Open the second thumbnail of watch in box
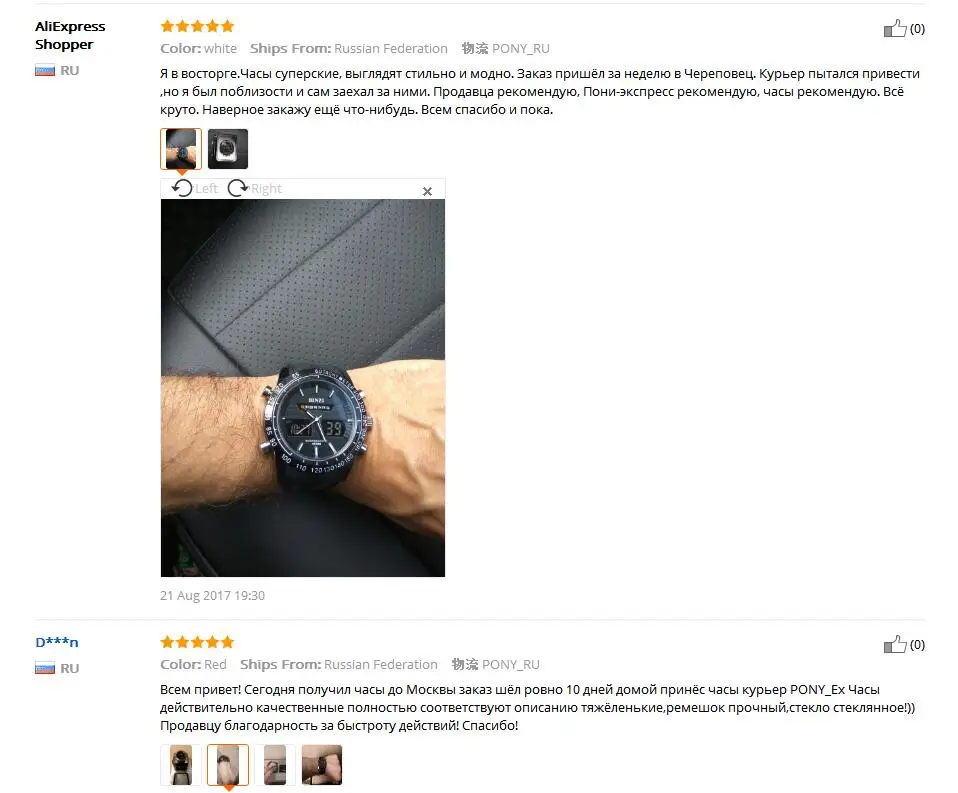 (x=228, y=148)
